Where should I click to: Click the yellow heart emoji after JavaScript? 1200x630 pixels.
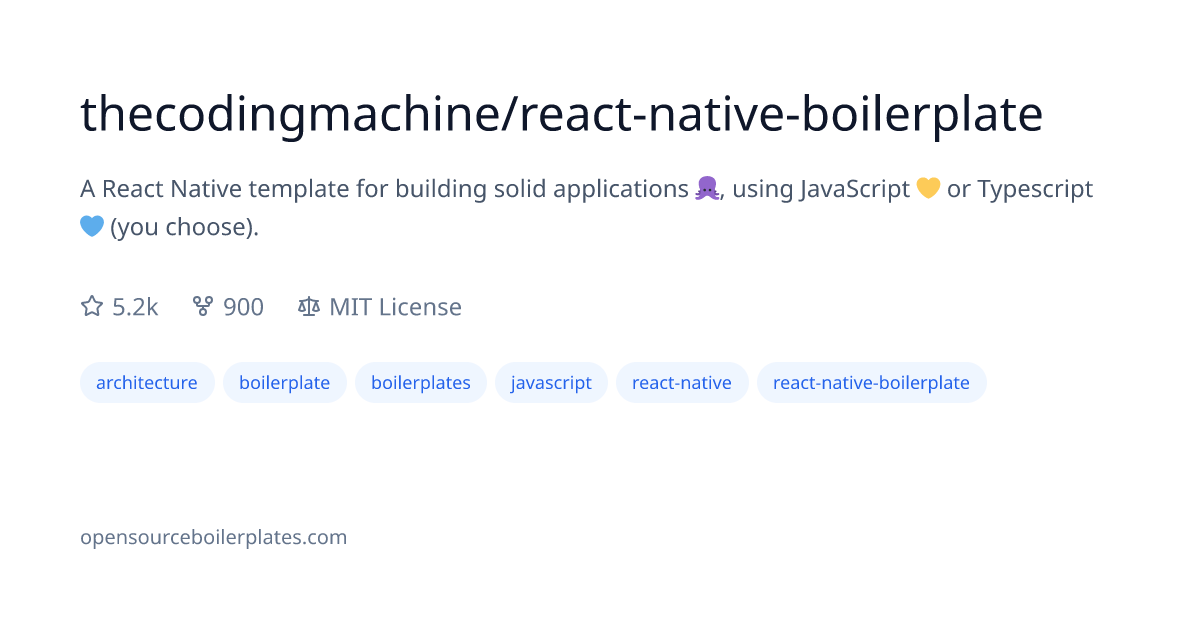point(928,187)
